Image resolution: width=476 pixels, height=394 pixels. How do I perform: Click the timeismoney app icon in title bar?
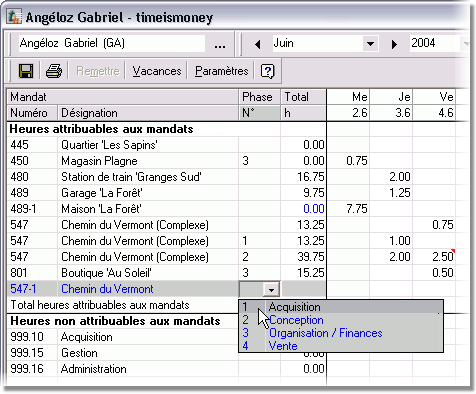[14, 17]
